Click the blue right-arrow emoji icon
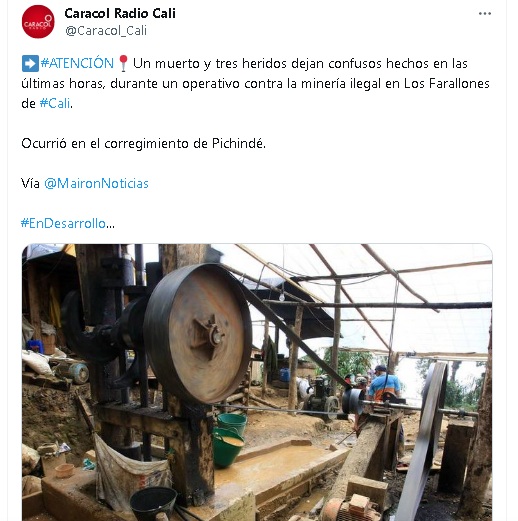This screenshot has width=518, height=521. [x=30, y=63]
